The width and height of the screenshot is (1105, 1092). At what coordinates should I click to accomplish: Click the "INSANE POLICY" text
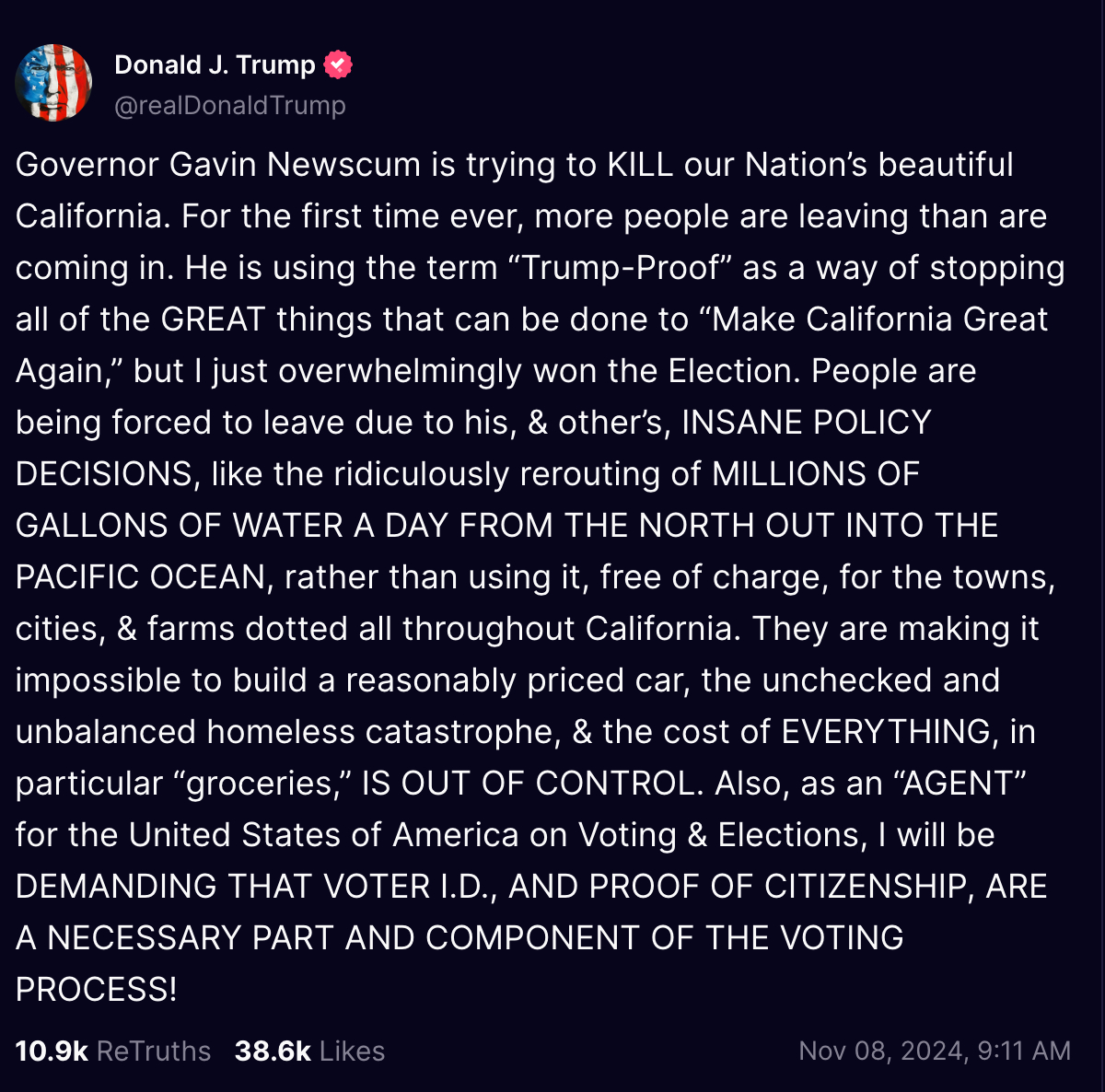[807, 423]
